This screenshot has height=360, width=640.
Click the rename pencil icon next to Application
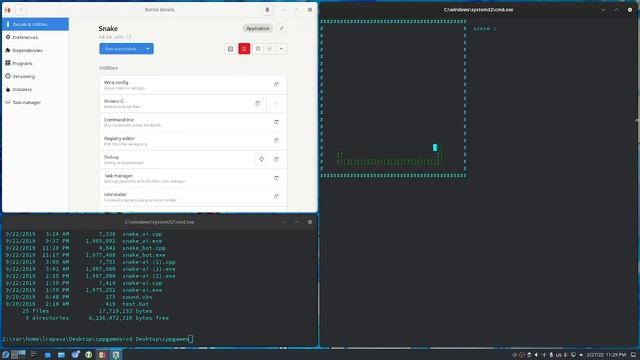point(281,28)
